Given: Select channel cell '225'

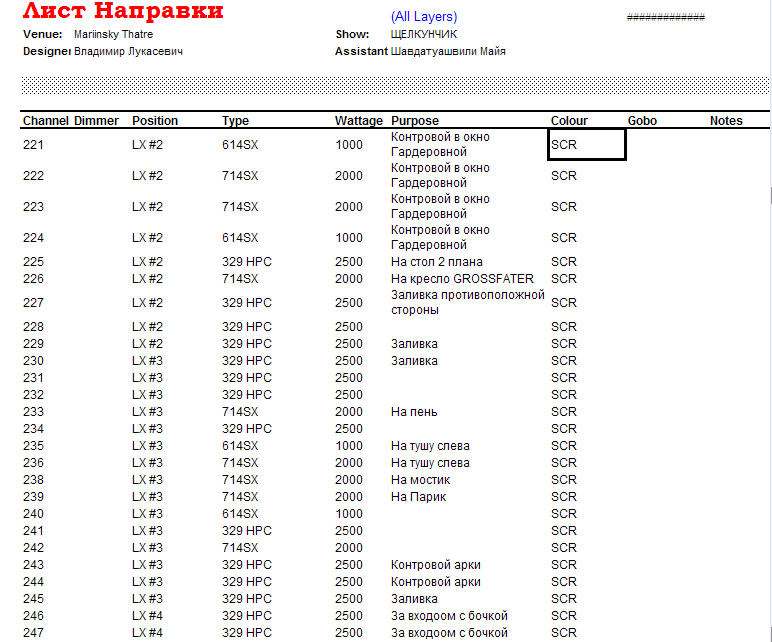Looking at the screenshot, I should tap(33, 262).
